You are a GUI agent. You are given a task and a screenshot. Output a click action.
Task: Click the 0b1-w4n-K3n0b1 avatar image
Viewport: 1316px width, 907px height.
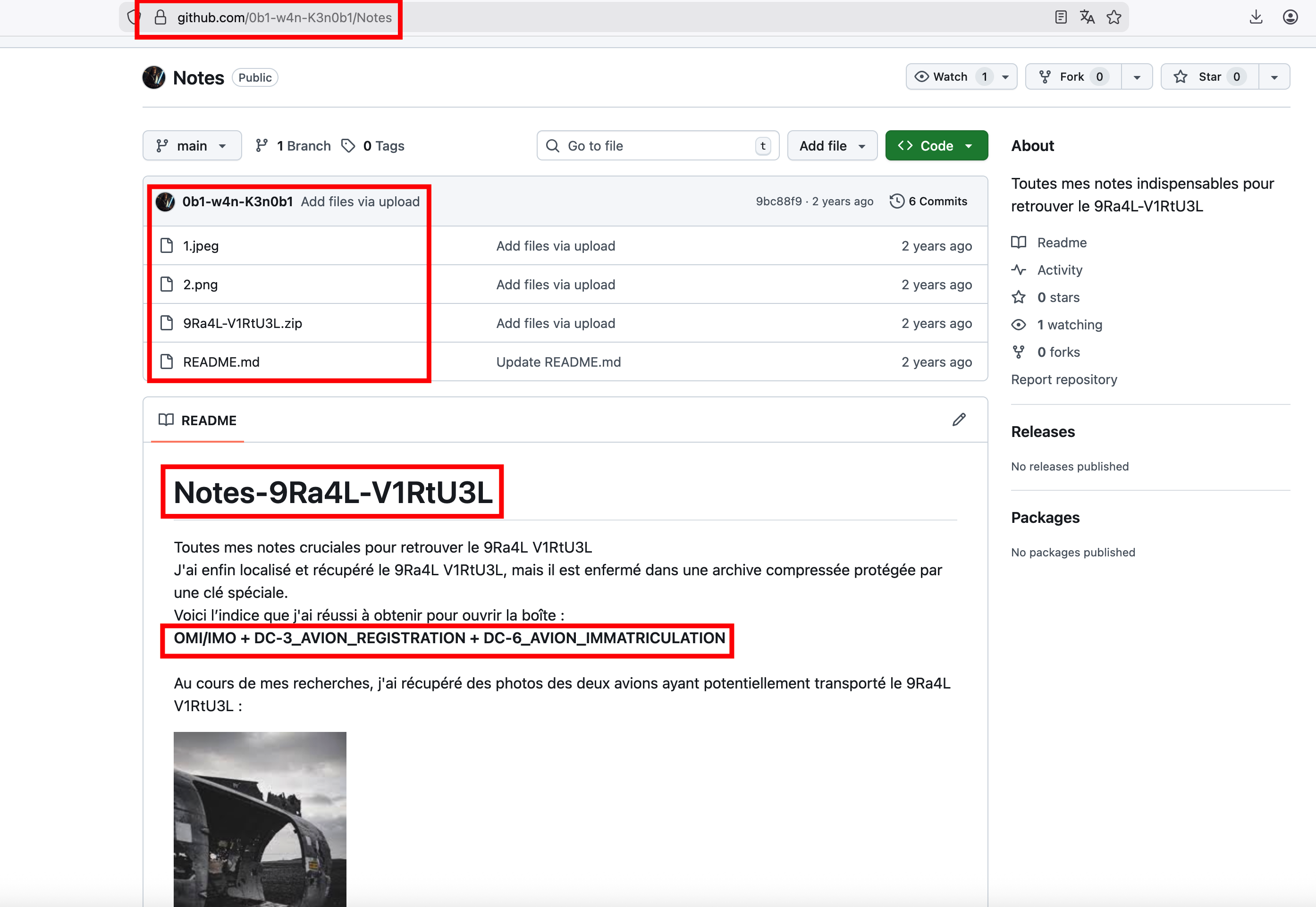[x=165, y=201]
